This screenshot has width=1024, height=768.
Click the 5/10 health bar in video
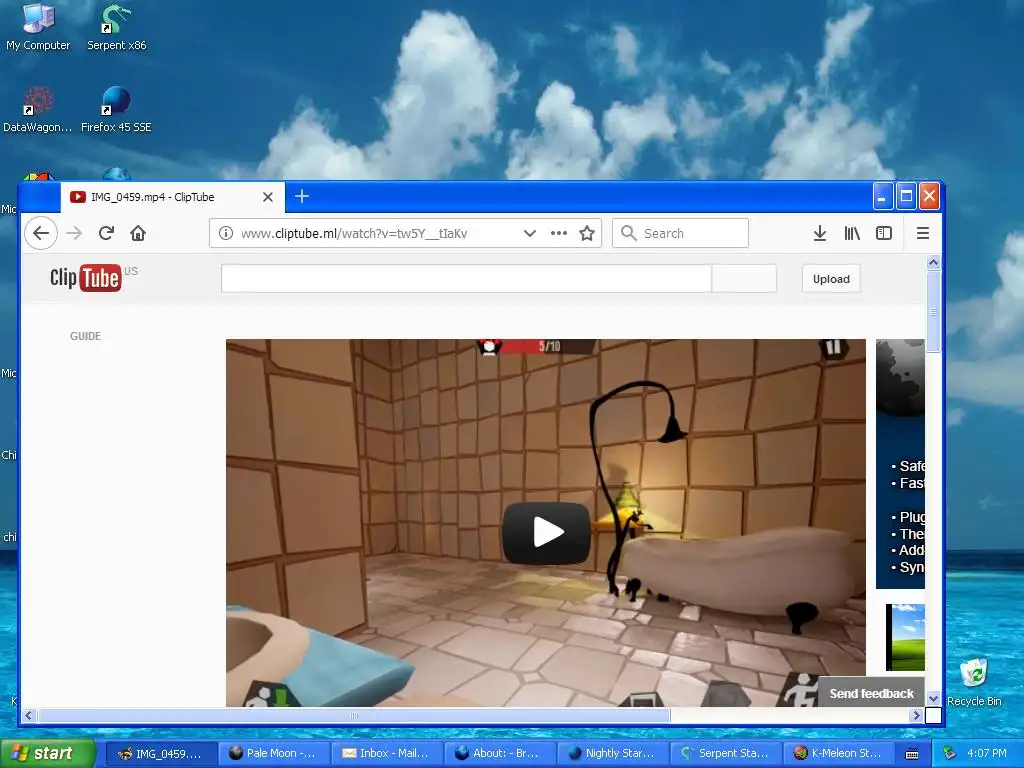pyautogui.click(x=536, y=346)
